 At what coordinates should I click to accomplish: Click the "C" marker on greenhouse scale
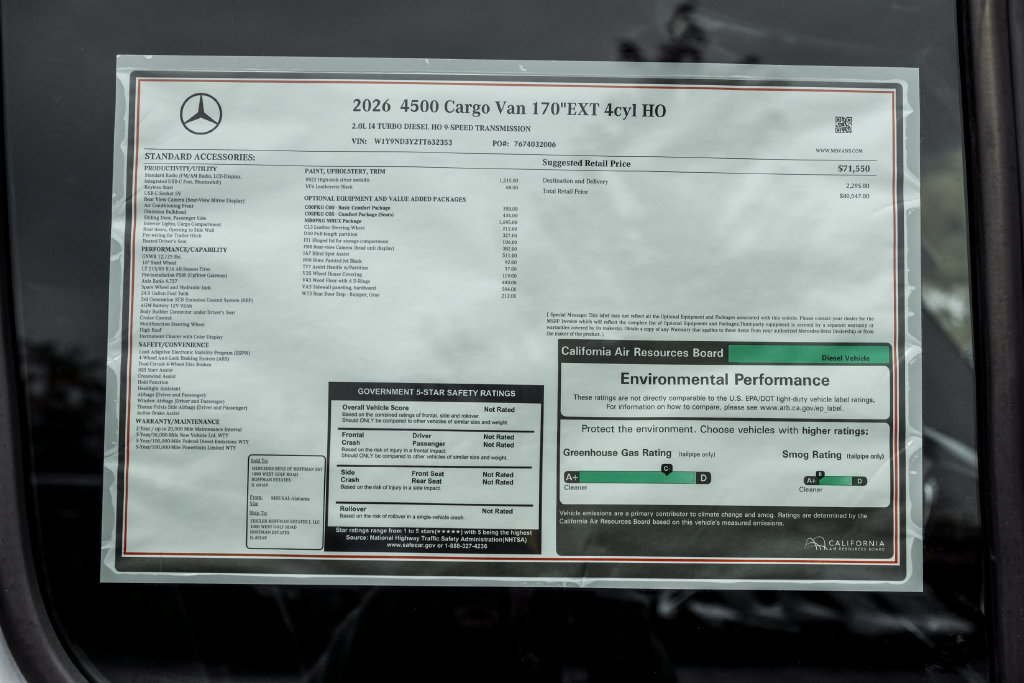666,469
